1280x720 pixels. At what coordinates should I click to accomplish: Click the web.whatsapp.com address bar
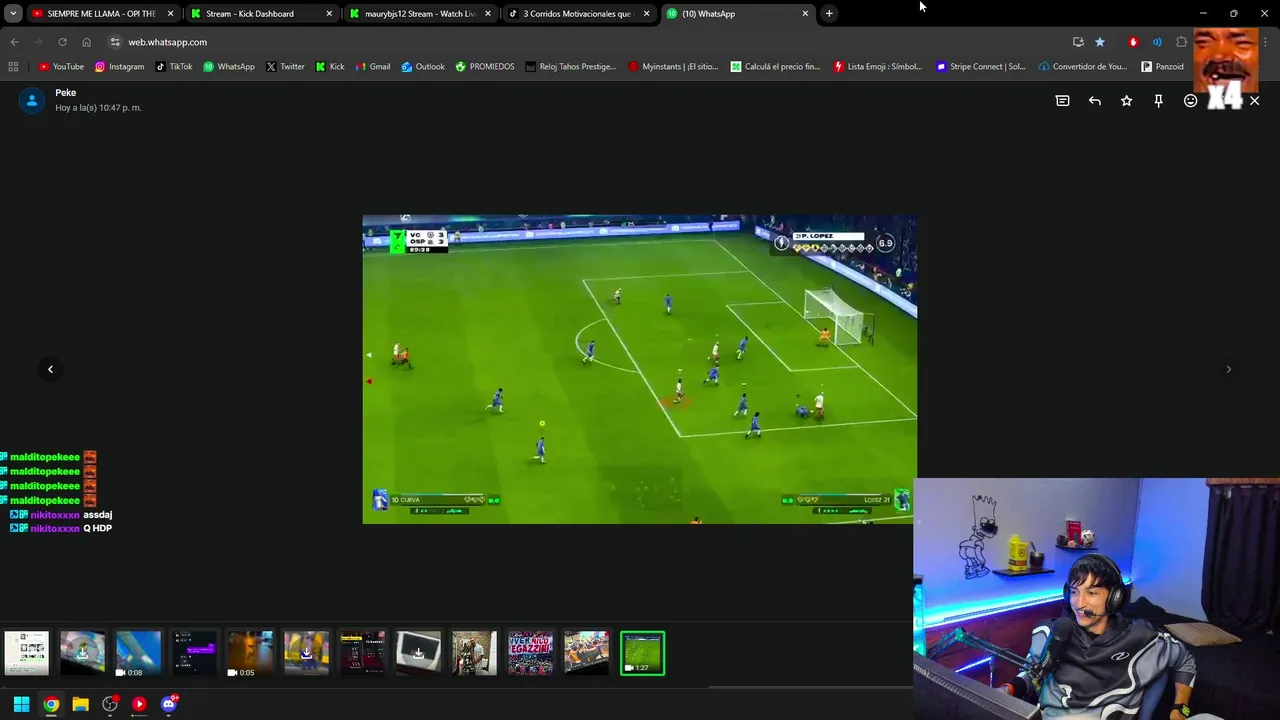click(590, 42)
